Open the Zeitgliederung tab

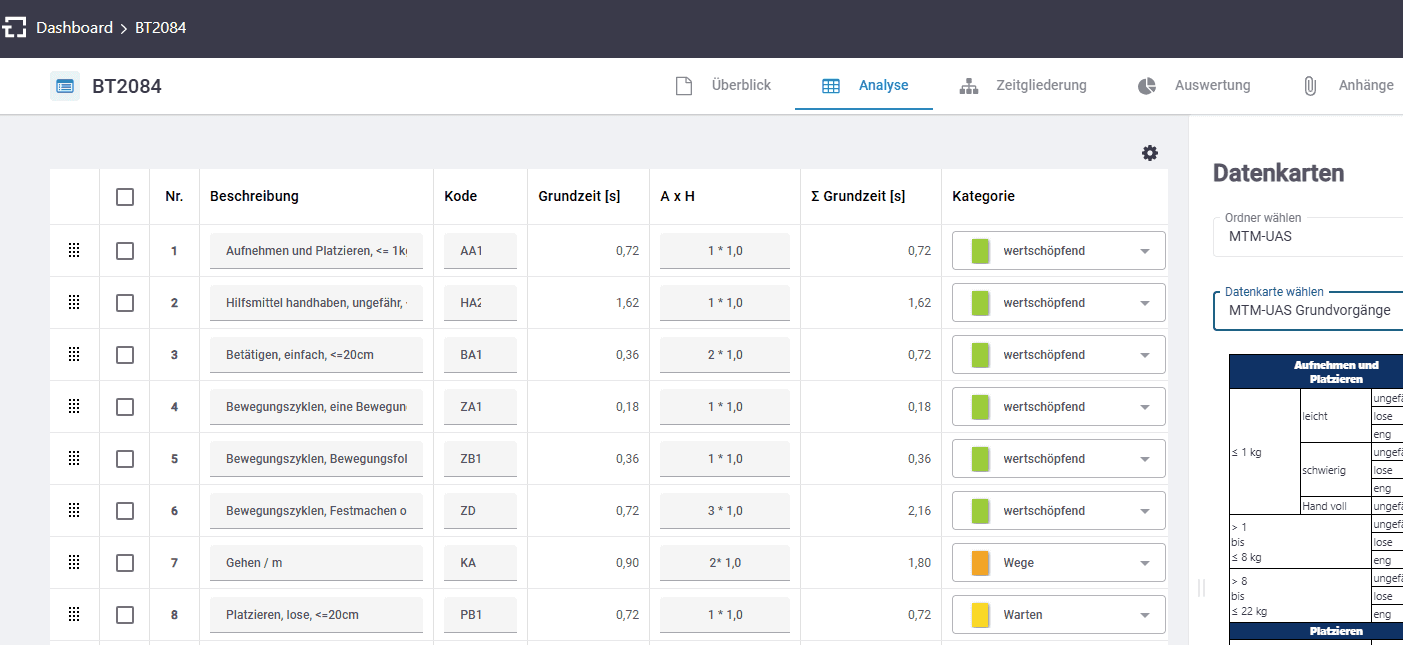1040,86
